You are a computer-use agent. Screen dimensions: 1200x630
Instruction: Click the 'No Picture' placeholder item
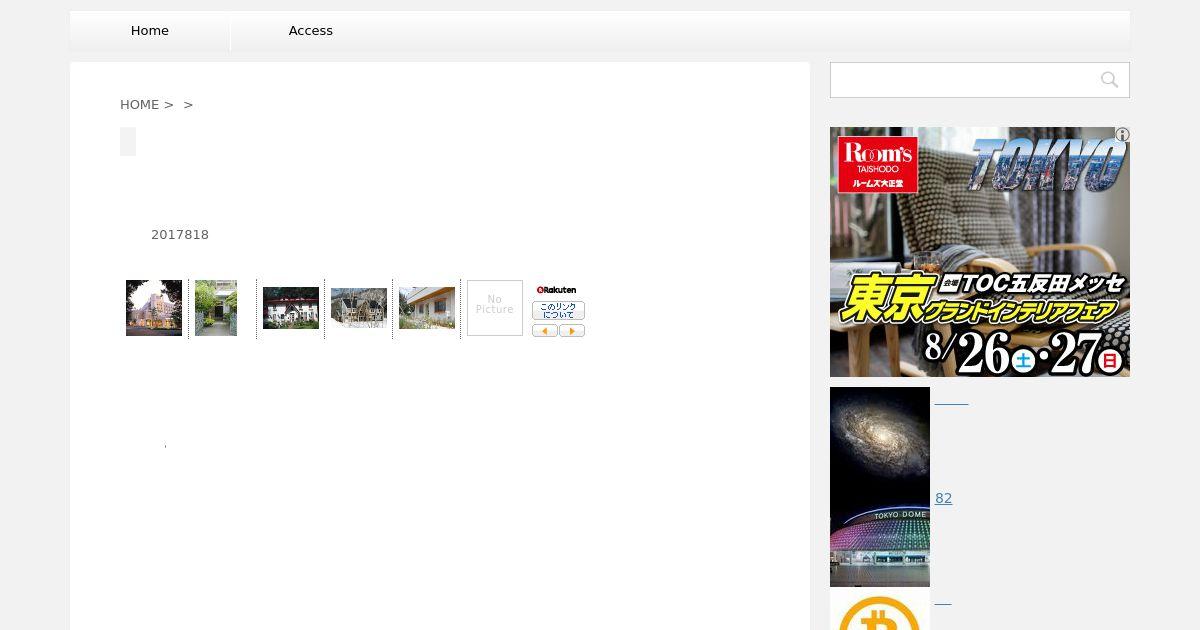pos(495,308)
